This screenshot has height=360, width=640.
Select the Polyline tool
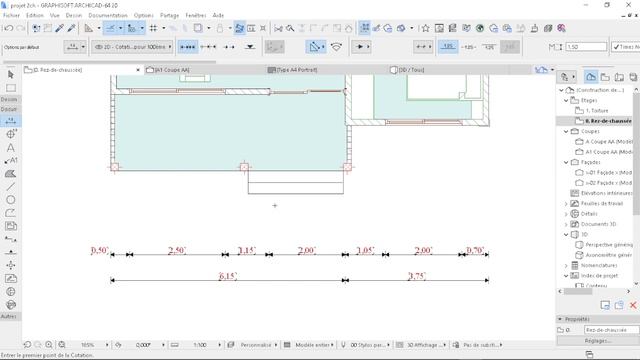point(11,213)
